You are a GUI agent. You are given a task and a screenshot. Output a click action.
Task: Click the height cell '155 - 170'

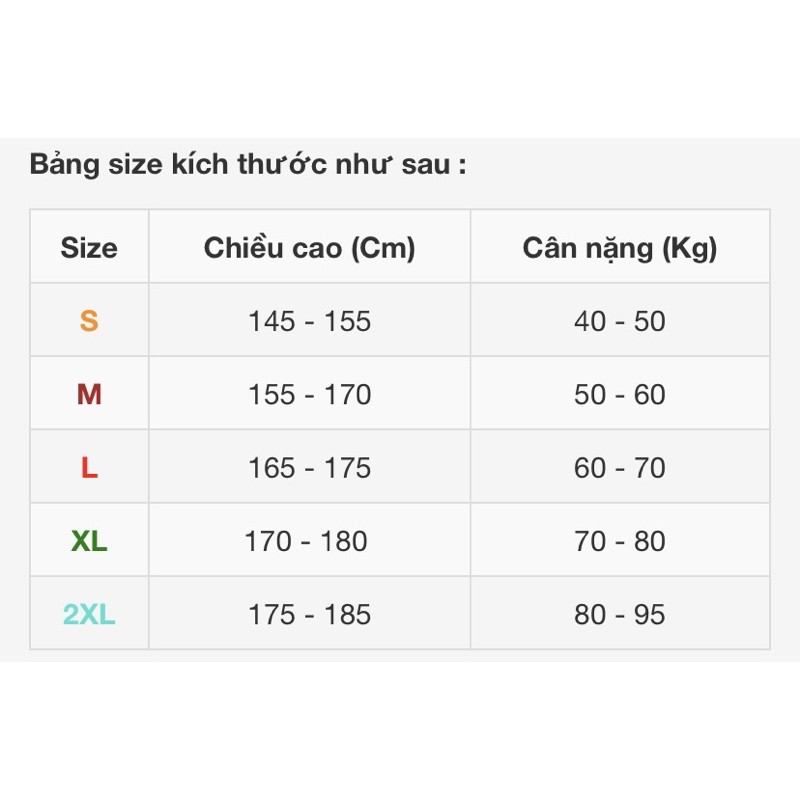pos(309,394)
